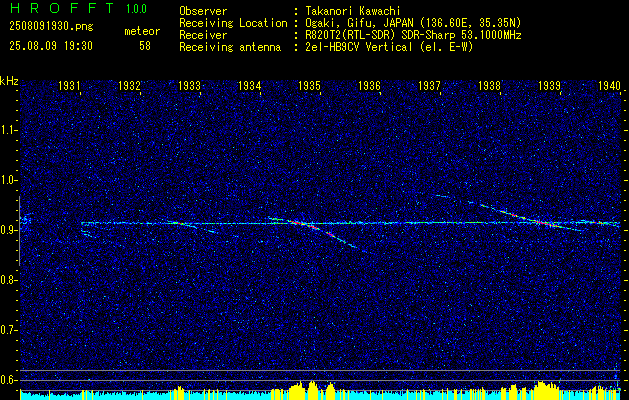Image resolution: width=629 pixels, height=400 pixels.
Task: Select the version number 1.0.0
Action: click(136, 9)
